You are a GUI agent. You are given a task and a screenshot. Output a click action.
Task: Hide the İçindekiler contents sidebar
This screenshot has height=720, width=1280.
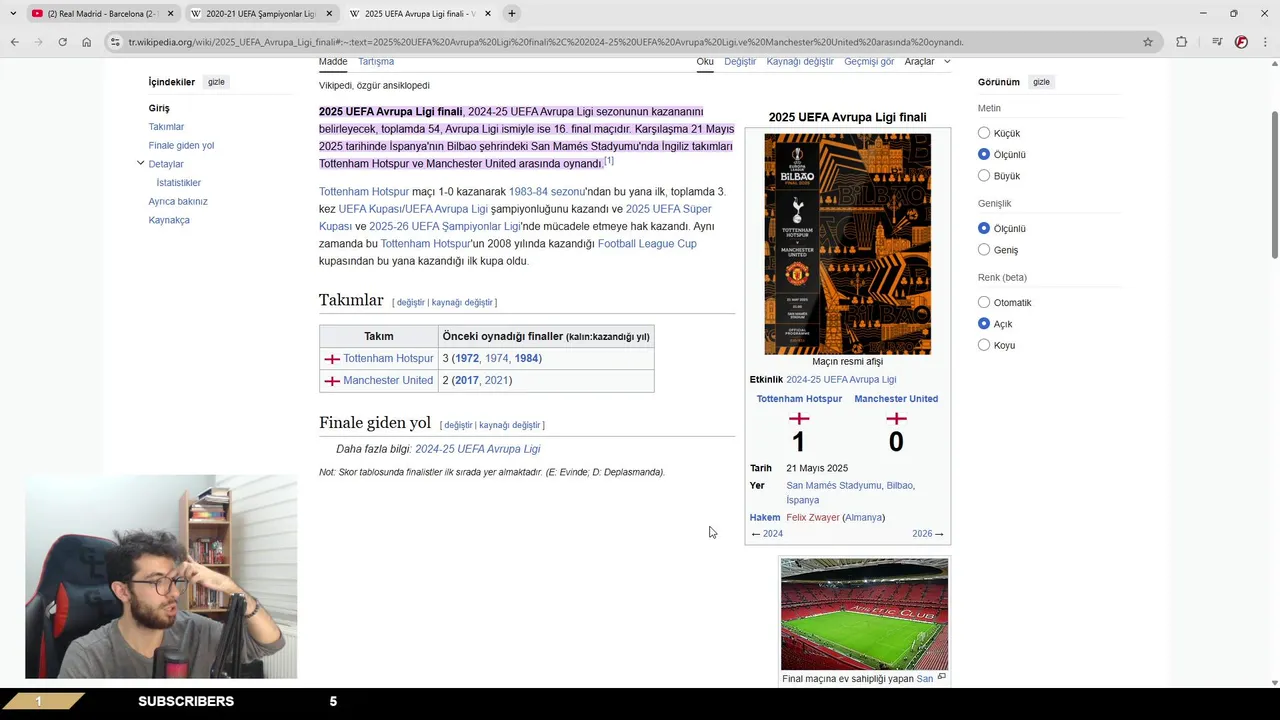point(216,82)
